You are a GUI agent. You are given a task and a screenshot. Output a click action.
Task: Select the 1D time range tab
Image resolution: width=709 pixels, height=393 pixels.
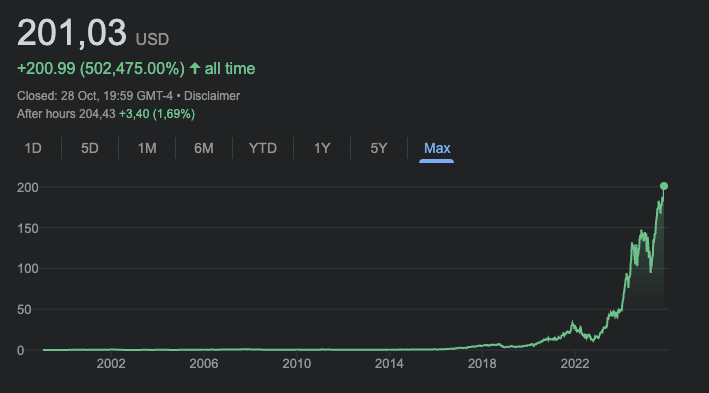(x=33, y=148)
